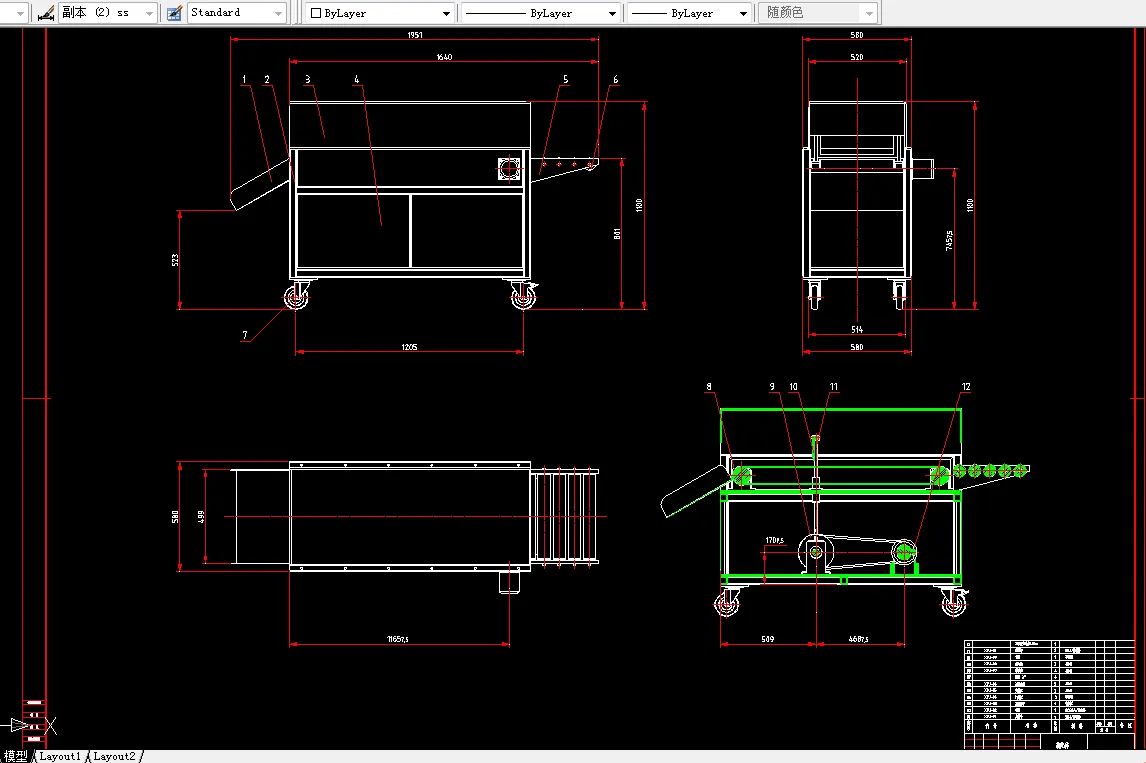1146x763 pixels.
Task: Expand the ByLayer lineweight dropdown
Action: (x=689, y=13)
